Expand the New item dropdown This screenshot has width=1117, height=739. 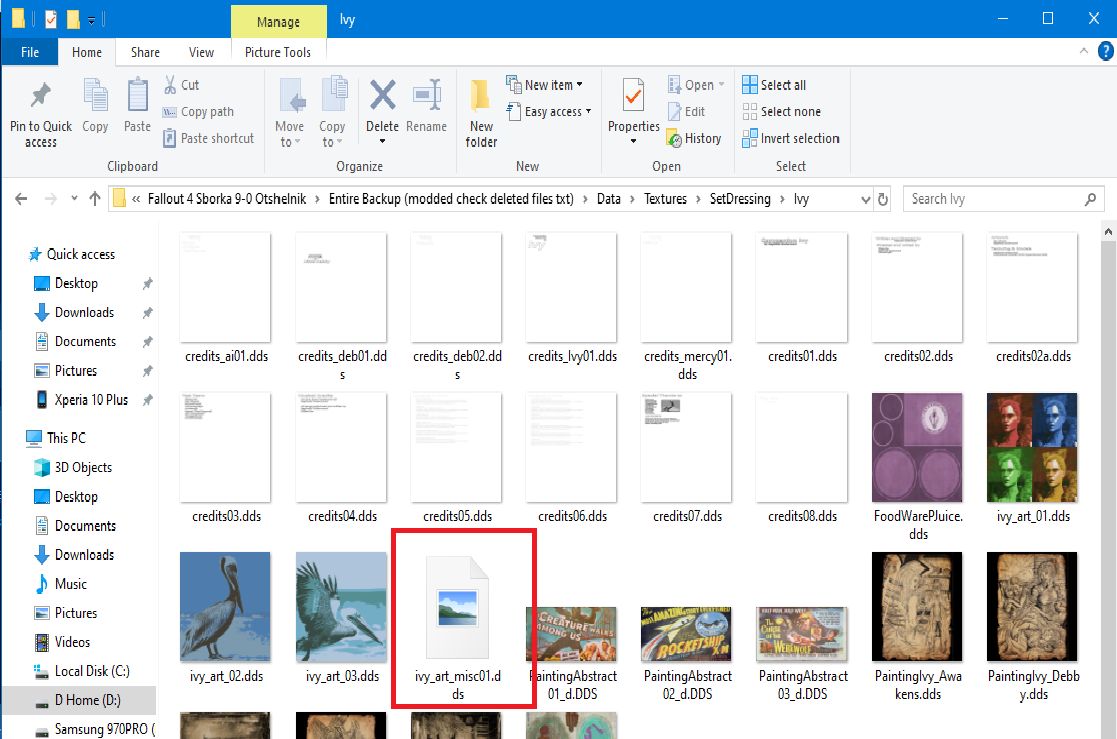tap(579, 85)
